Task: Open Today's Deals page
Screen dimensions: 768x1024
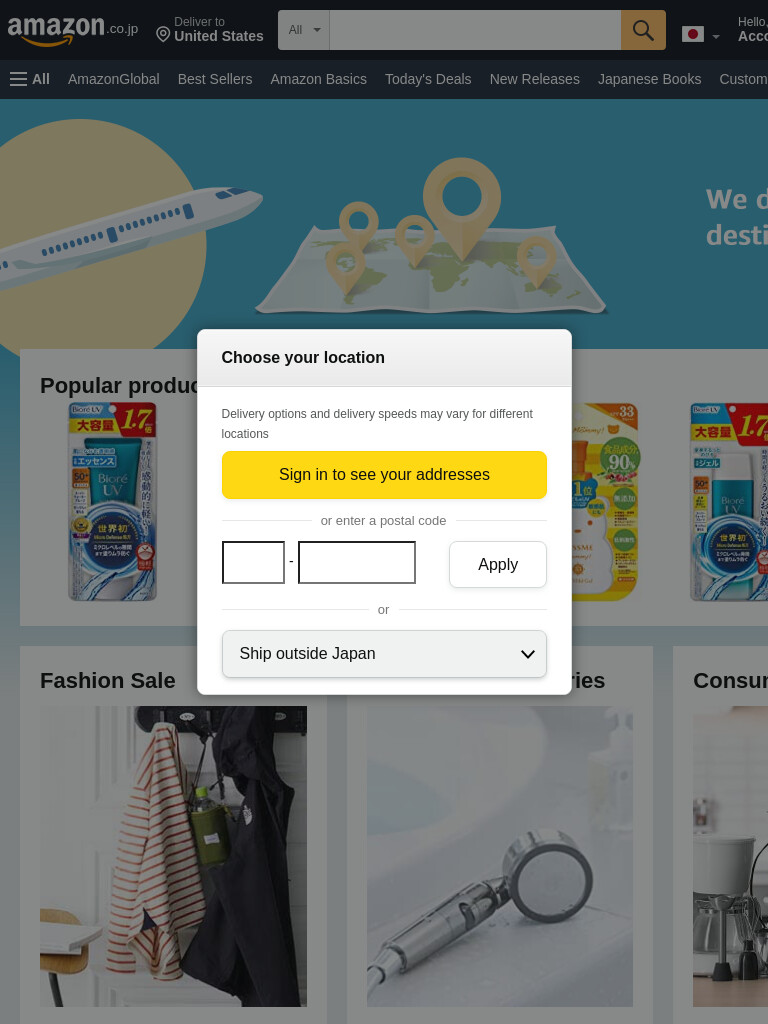Action: click(428, 79)
